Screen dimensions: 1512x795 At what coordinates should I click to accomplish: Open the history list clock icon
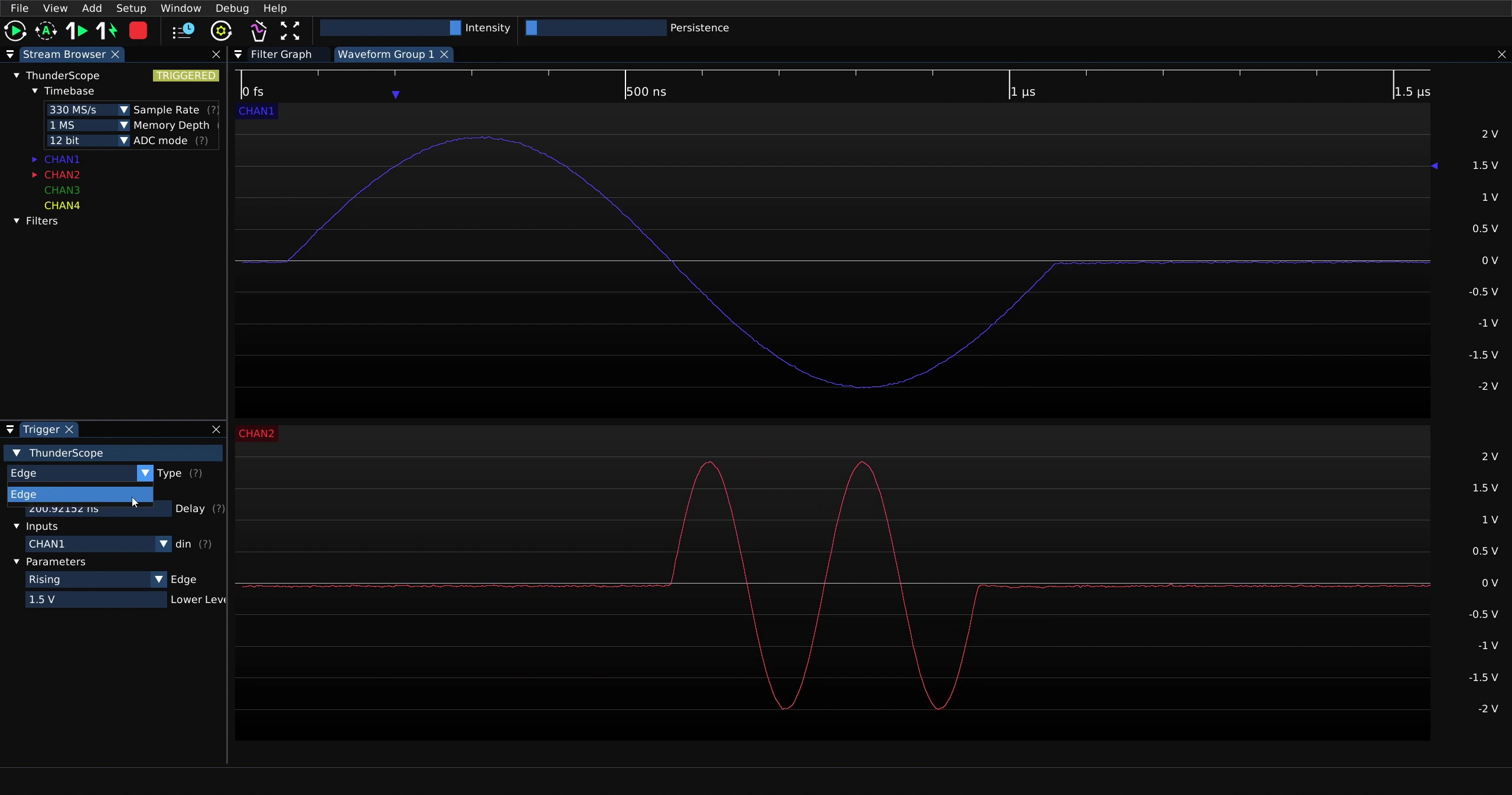[x=183, y=31]
